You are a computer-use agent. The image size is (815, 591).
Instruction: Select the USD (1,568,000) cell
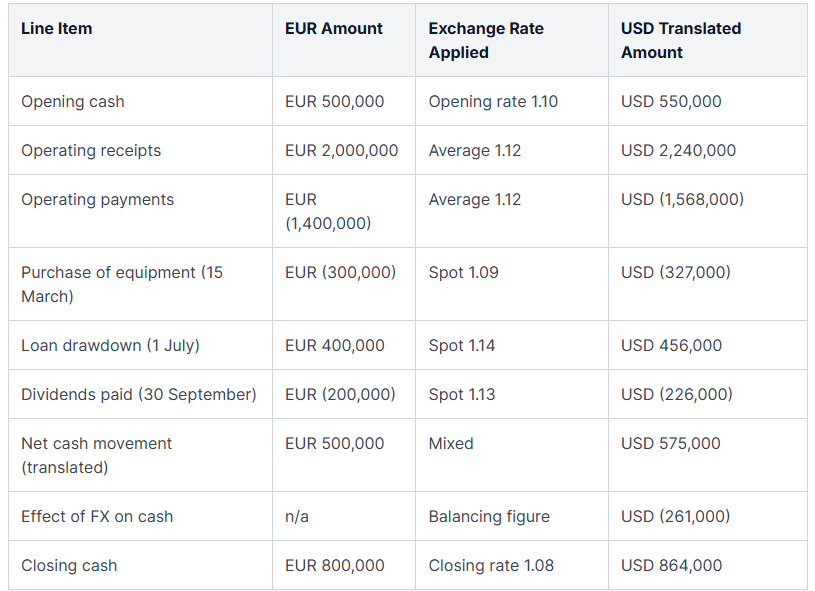pos(682,200)
